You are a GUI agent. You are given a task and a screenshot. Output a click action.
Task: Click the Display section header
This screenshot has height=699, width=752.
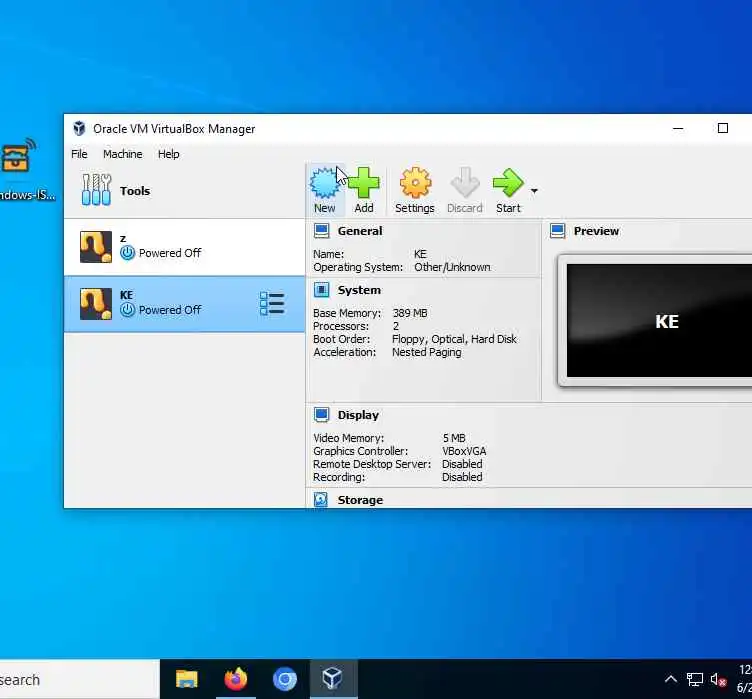pyautogui.click(x=358, y=415)
